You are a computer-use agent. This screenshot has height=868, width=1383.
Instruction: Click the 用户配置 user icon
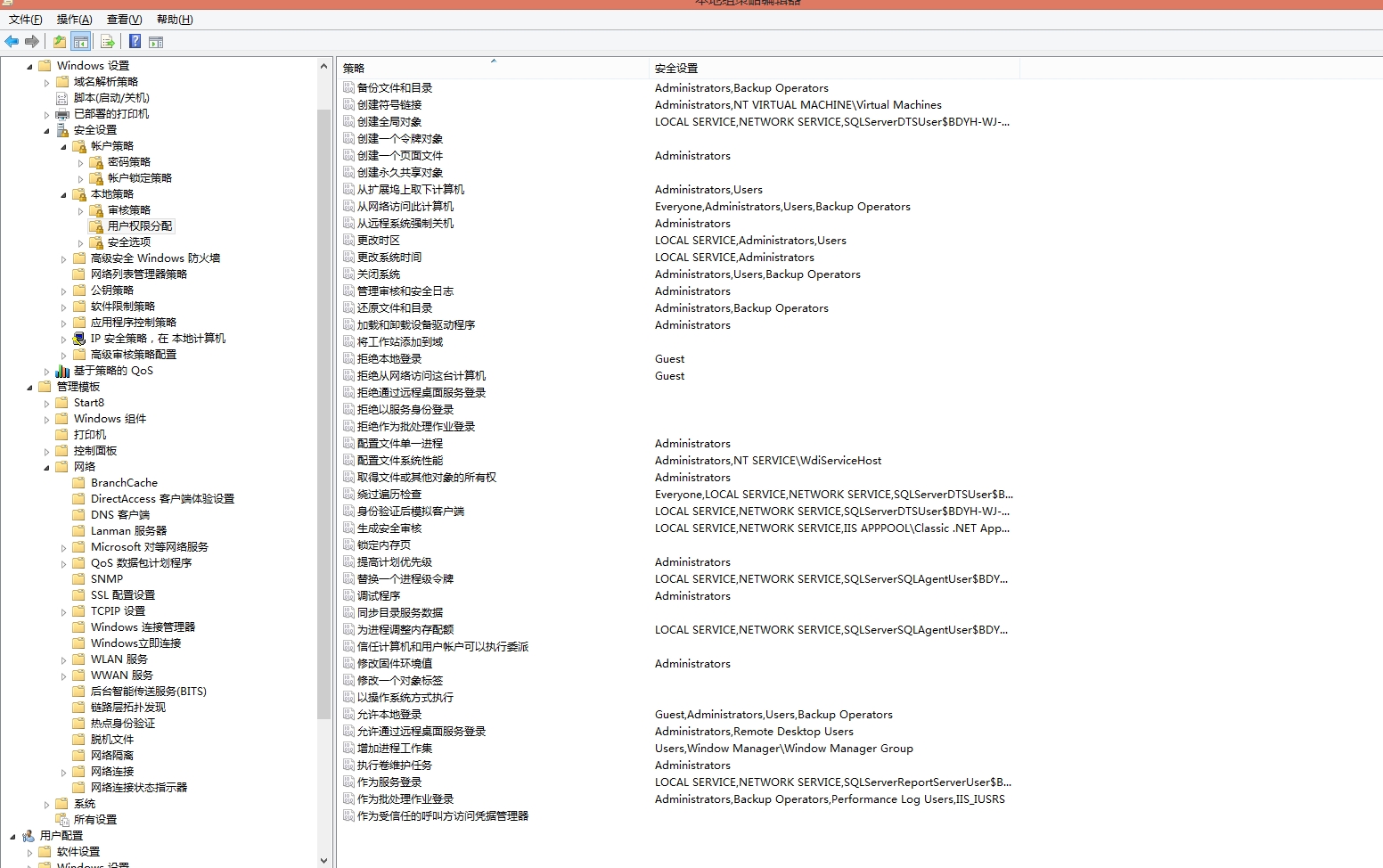click(29, 836)
